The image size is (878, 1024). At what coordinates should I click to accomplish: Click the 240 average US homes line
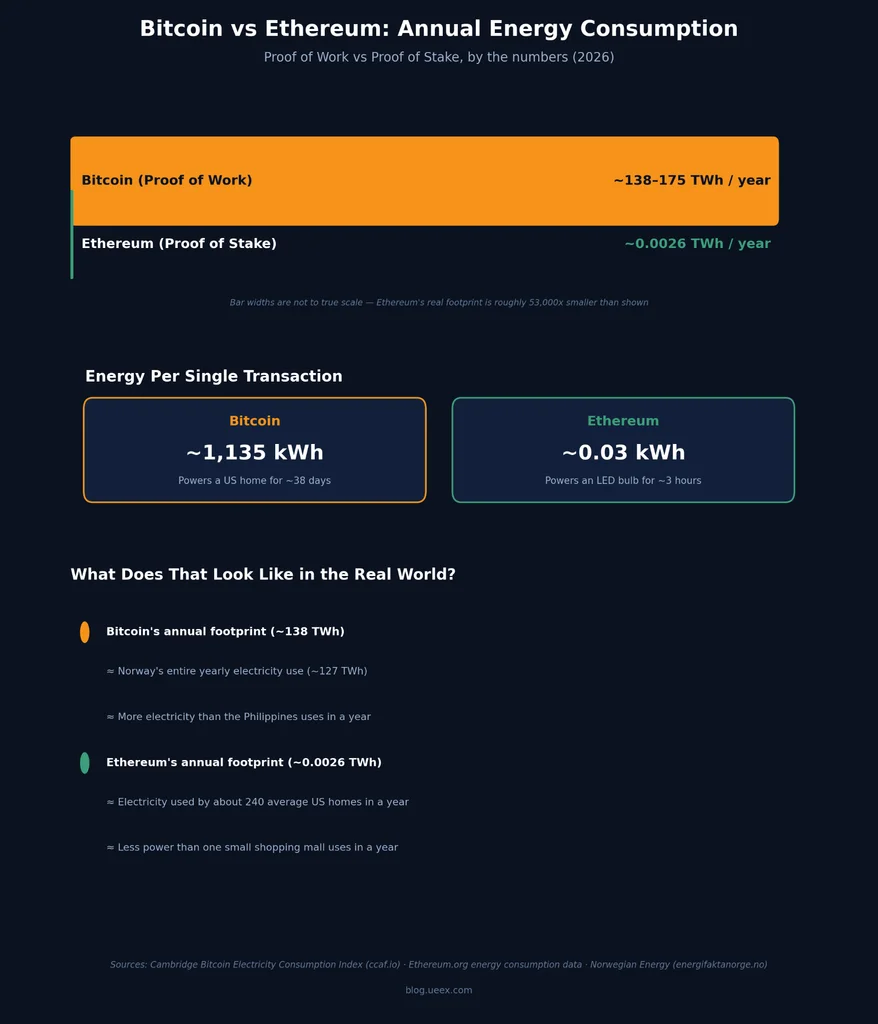pyautogui.click(x=257, y=802)
